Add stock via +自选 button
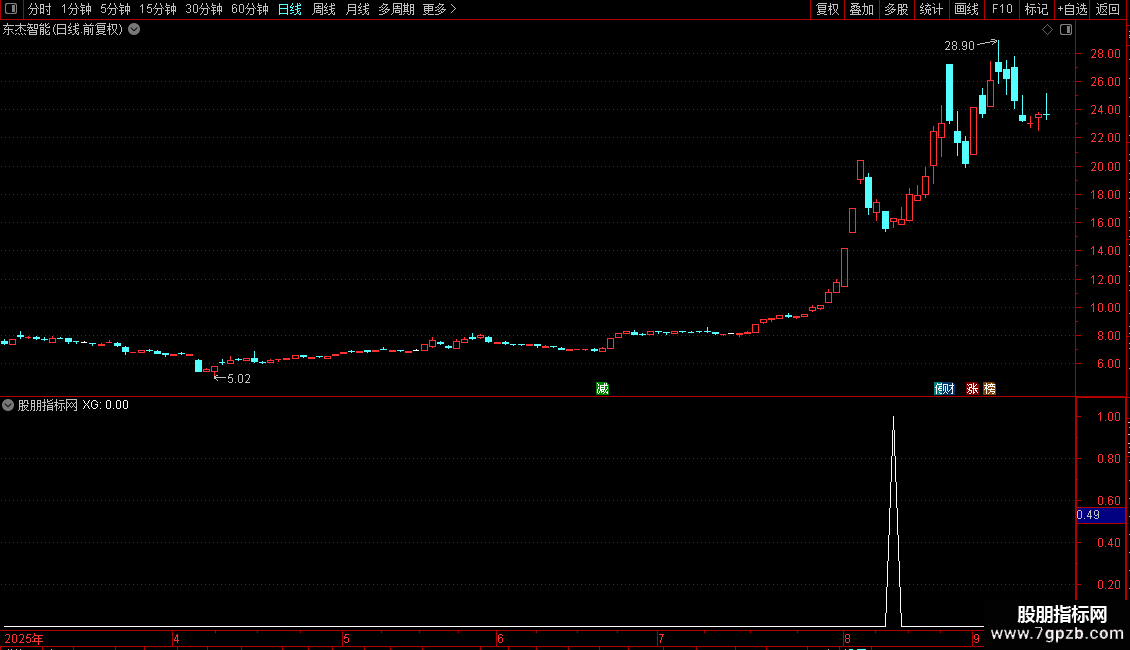This screenshot has width=1130, height=650. pos(1072,9)
